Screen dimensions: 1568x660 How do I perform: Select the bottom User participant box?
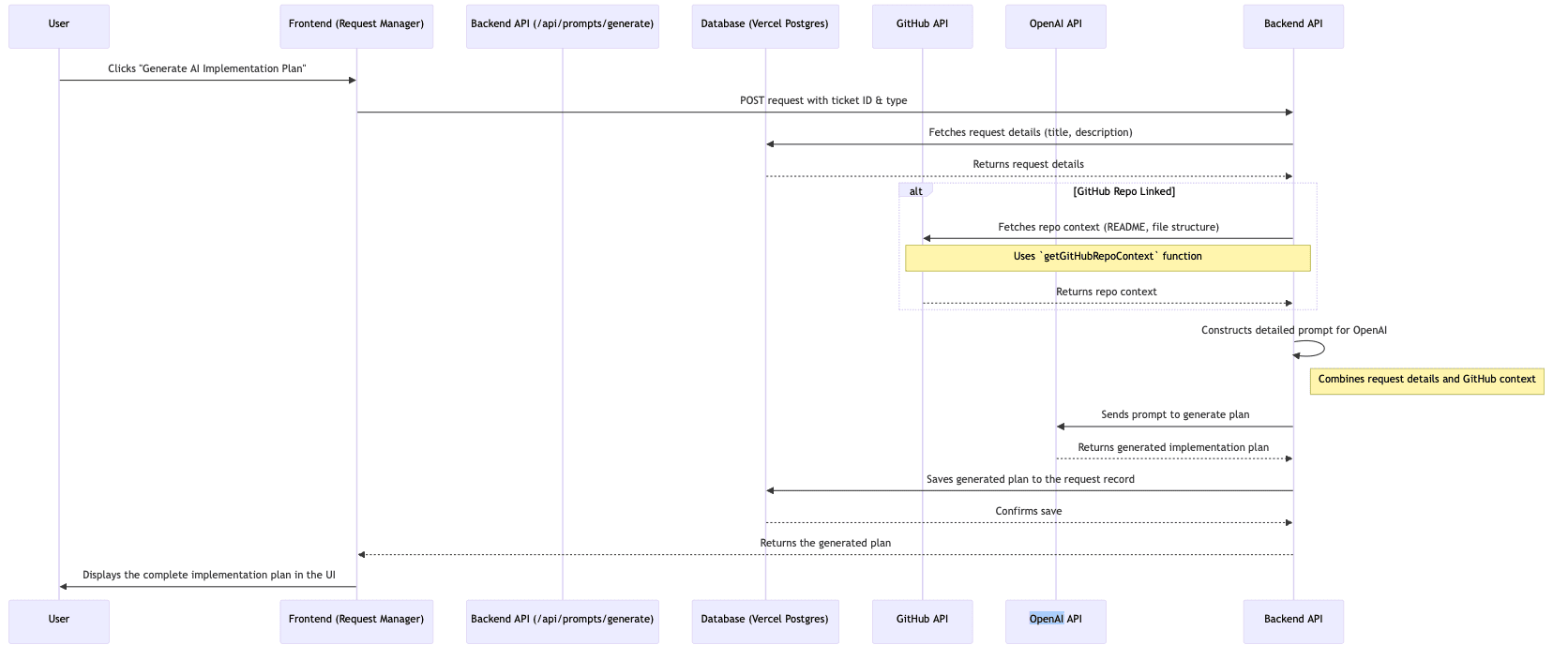click(x=59, y=621)
